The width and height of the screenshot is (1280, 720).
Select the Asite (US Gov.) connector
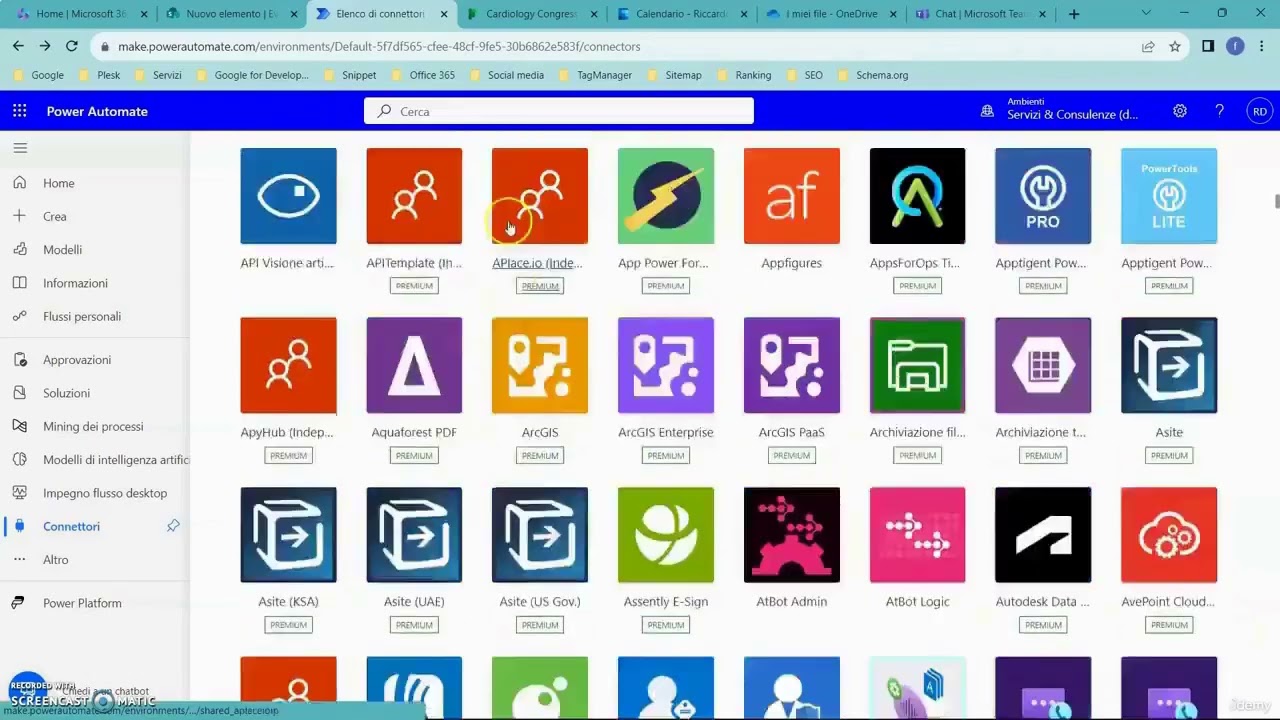(540, 535)
